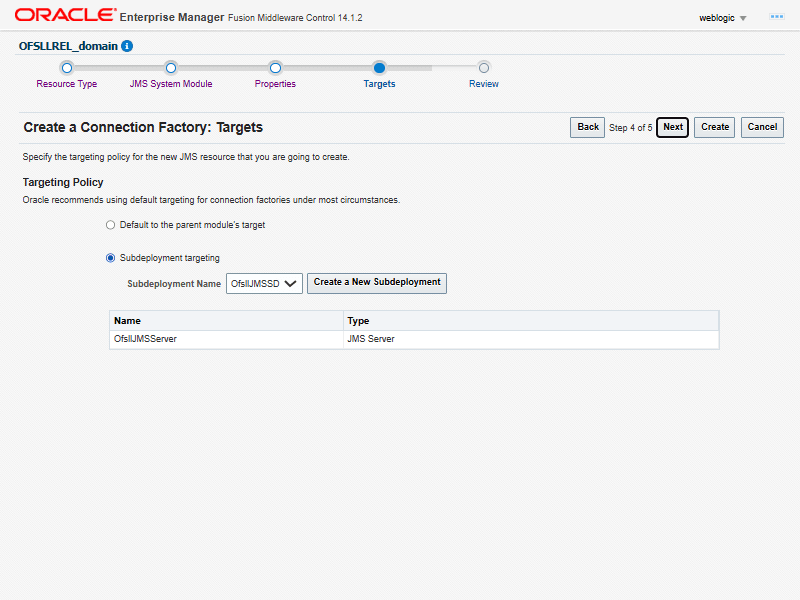This screenshot has width=800, height=600.
Task: Click Enterprise Manager title text
Action: (172, 17)
